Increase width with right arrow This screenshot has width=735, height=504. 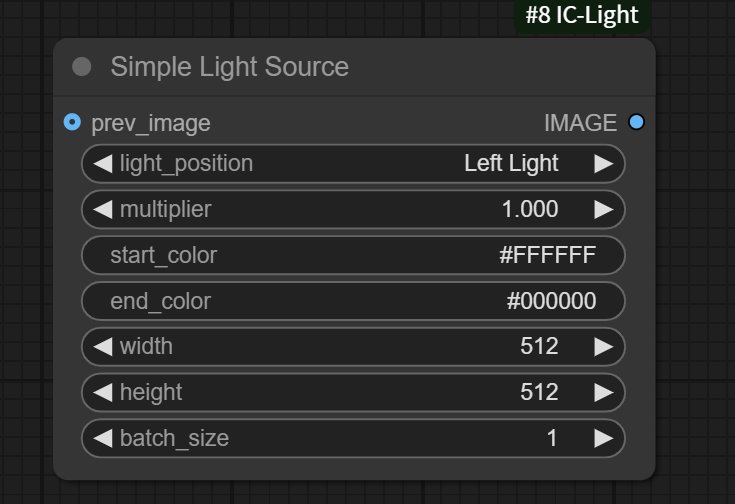(603, 346)
